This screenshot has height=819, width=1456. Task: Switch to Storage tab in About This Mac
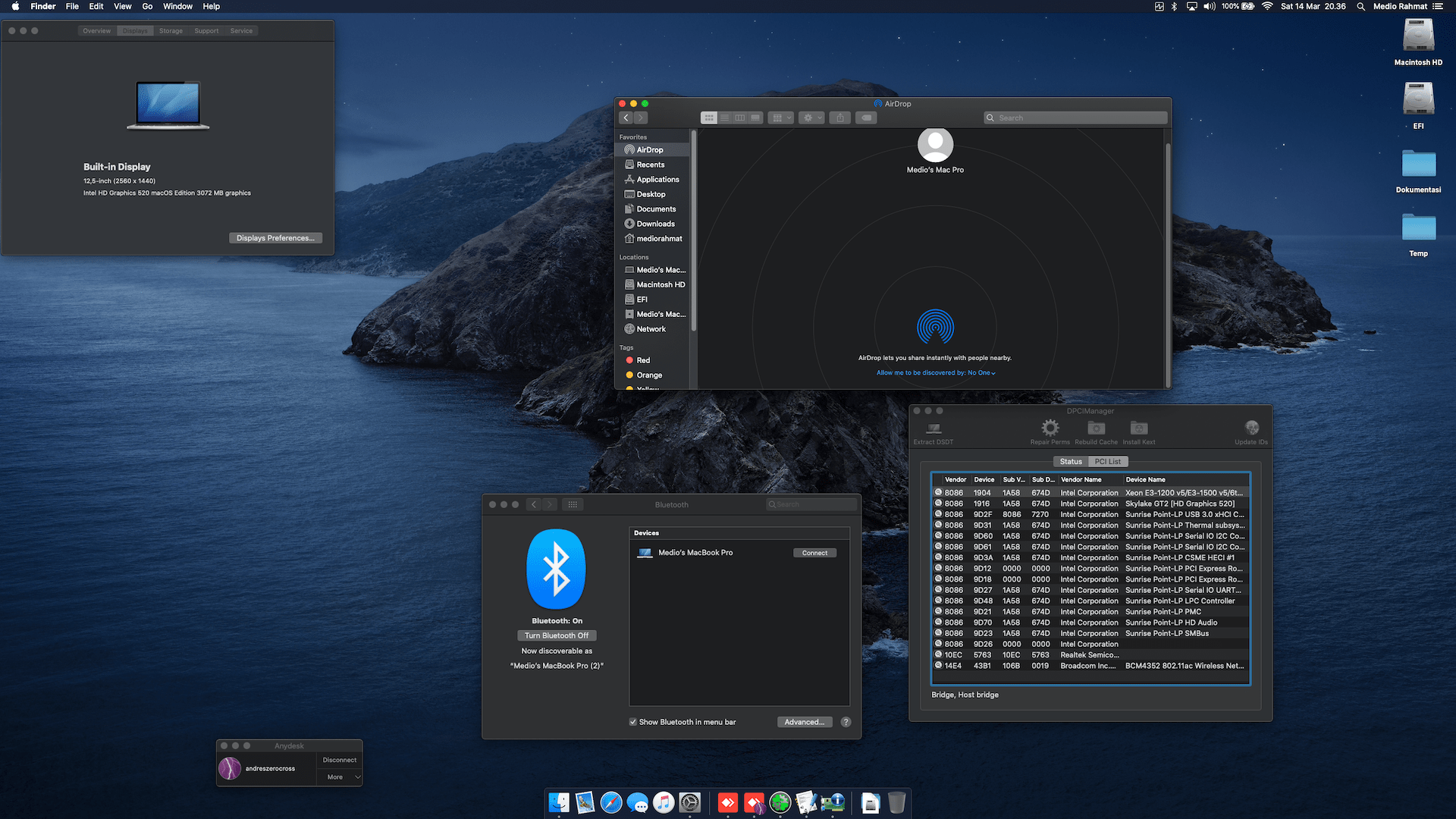[x=171, y=31]
